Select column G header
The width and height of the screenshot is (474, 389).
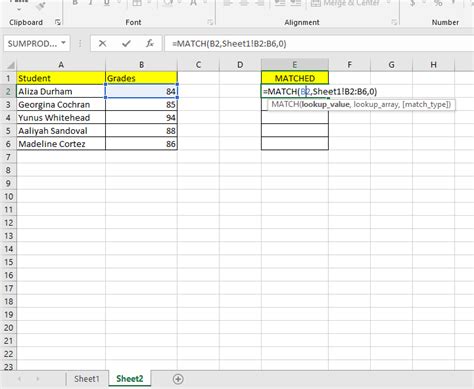[391, 65]
